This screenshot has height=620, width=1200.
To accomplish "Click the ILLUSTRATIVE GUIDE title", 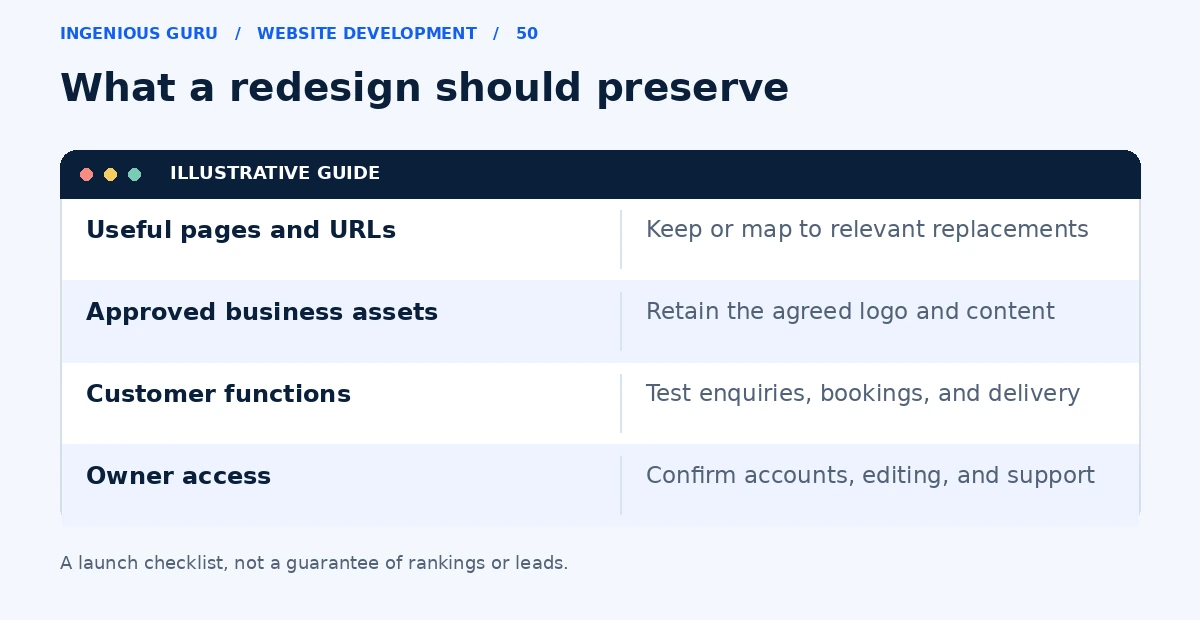I will 275,174.
